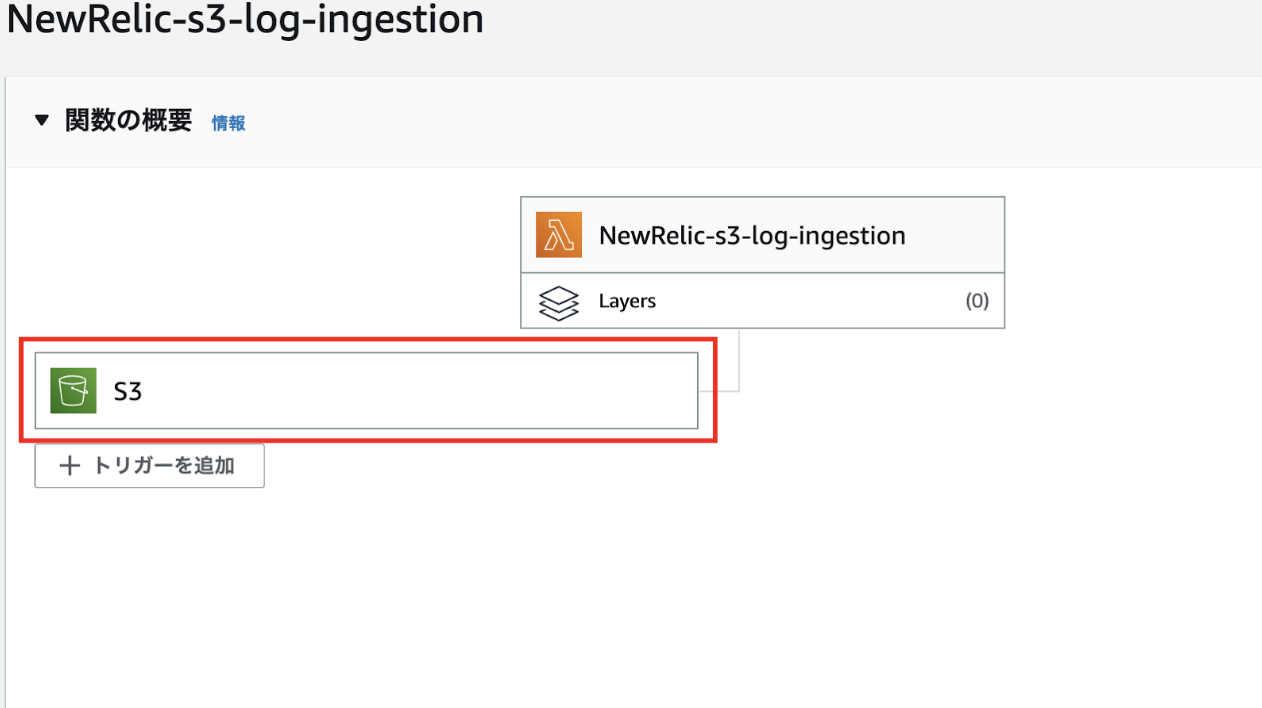This screenshot has height=708, width=1262.
Task: Select the page title NewRelic-s3-log-ingestion
Action: tap(243, 20)
